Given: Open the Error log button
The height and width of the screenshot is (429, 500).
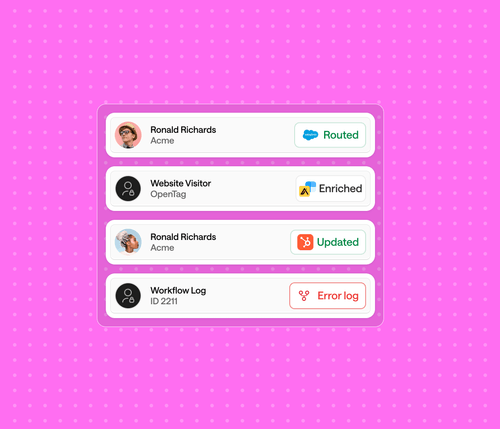Looking at the screenshot, I should coord(328,296).
